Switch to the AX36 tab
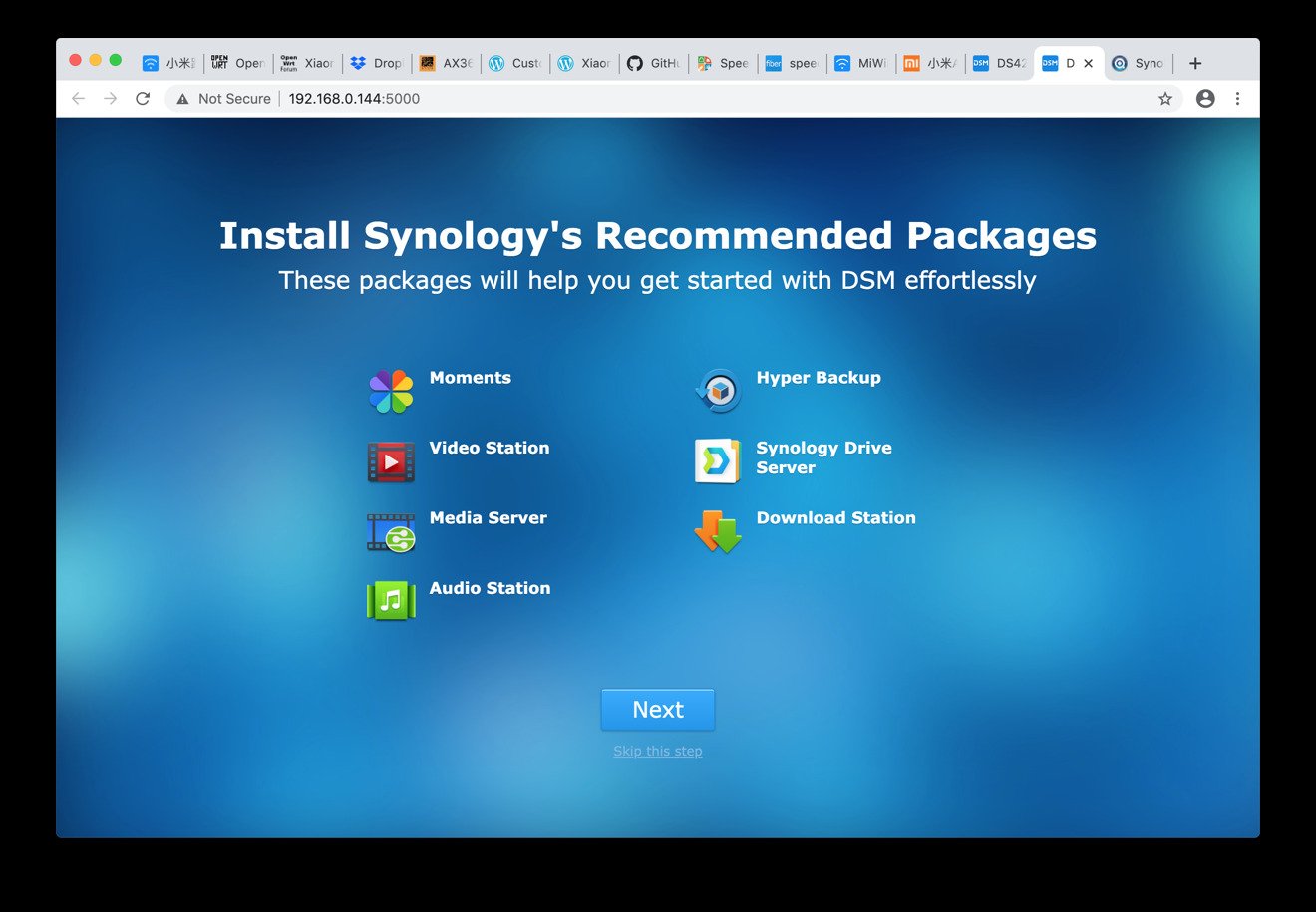The width and height of the screenshot is (1316, 912). 445,63
